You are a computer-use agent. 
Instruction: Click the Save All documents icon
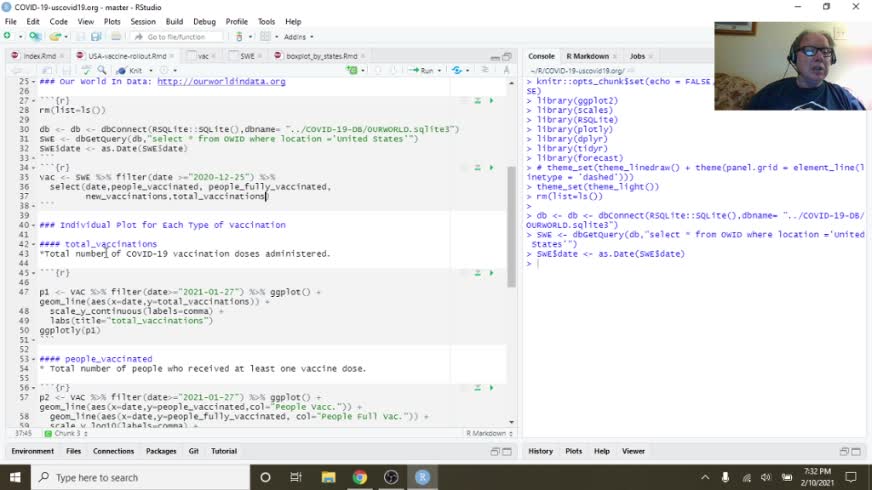[x=96, y=36]
